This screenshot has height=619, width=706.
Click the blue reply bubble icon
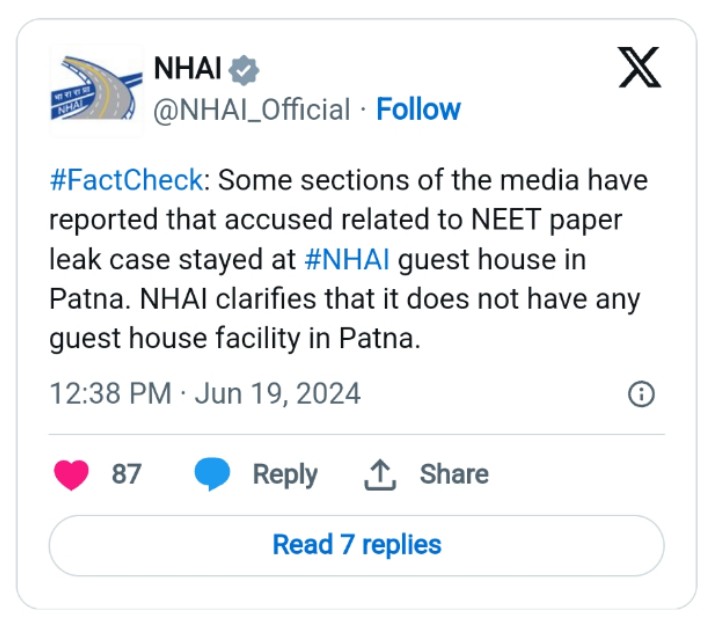pyautogui.click(x=212, y=474)
